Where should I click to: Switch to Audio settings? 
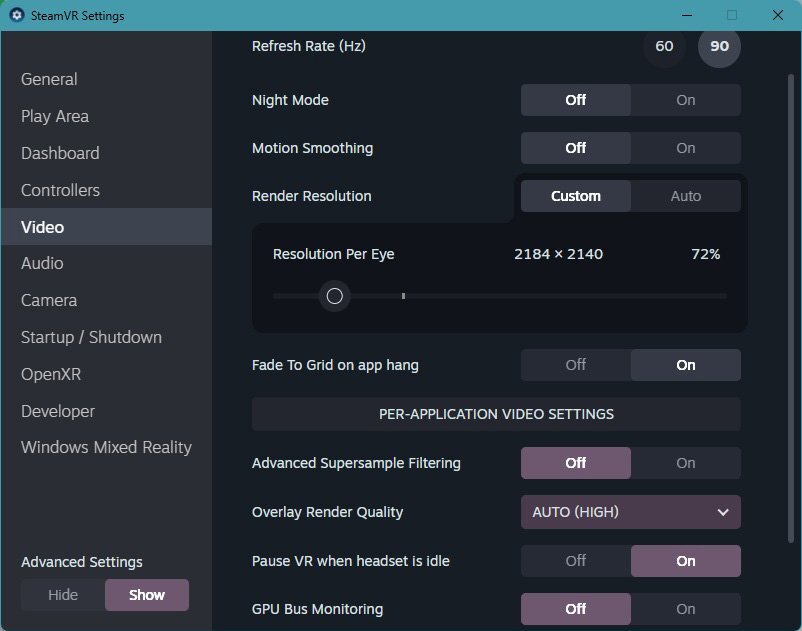(106, 263)
